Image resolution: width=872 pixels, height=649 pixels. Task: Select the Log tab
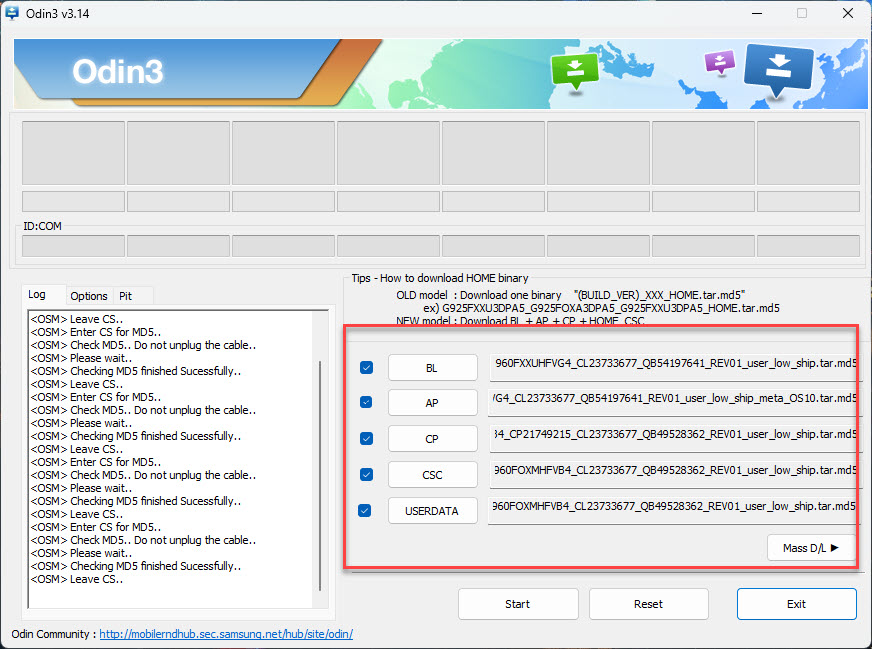click(x=37, y=295)
